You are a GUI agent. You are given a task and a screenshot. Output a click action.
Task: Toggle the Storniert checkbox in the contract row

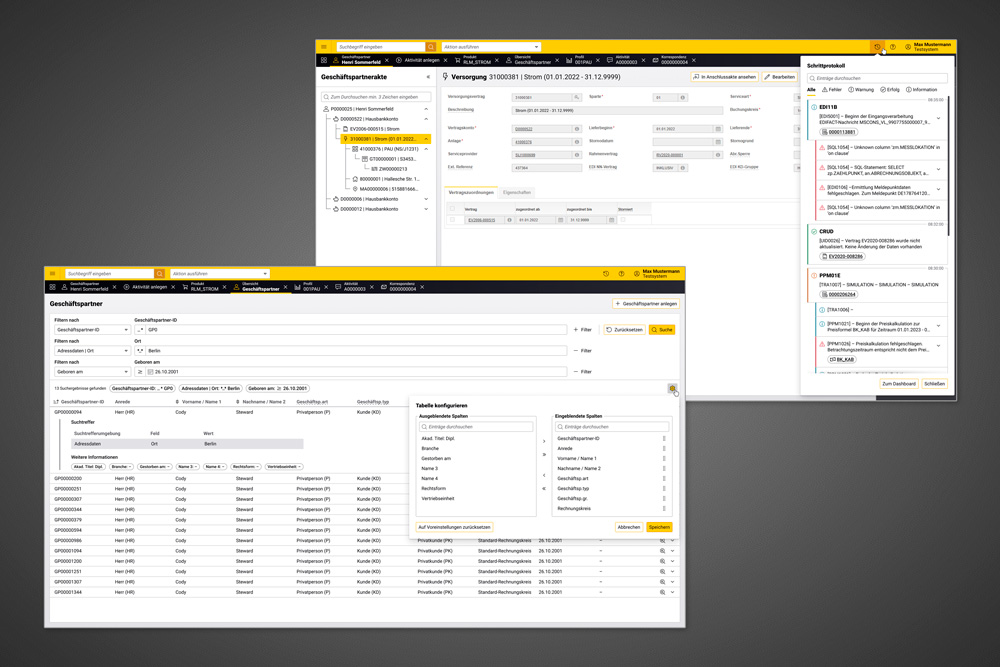point(622,220)
